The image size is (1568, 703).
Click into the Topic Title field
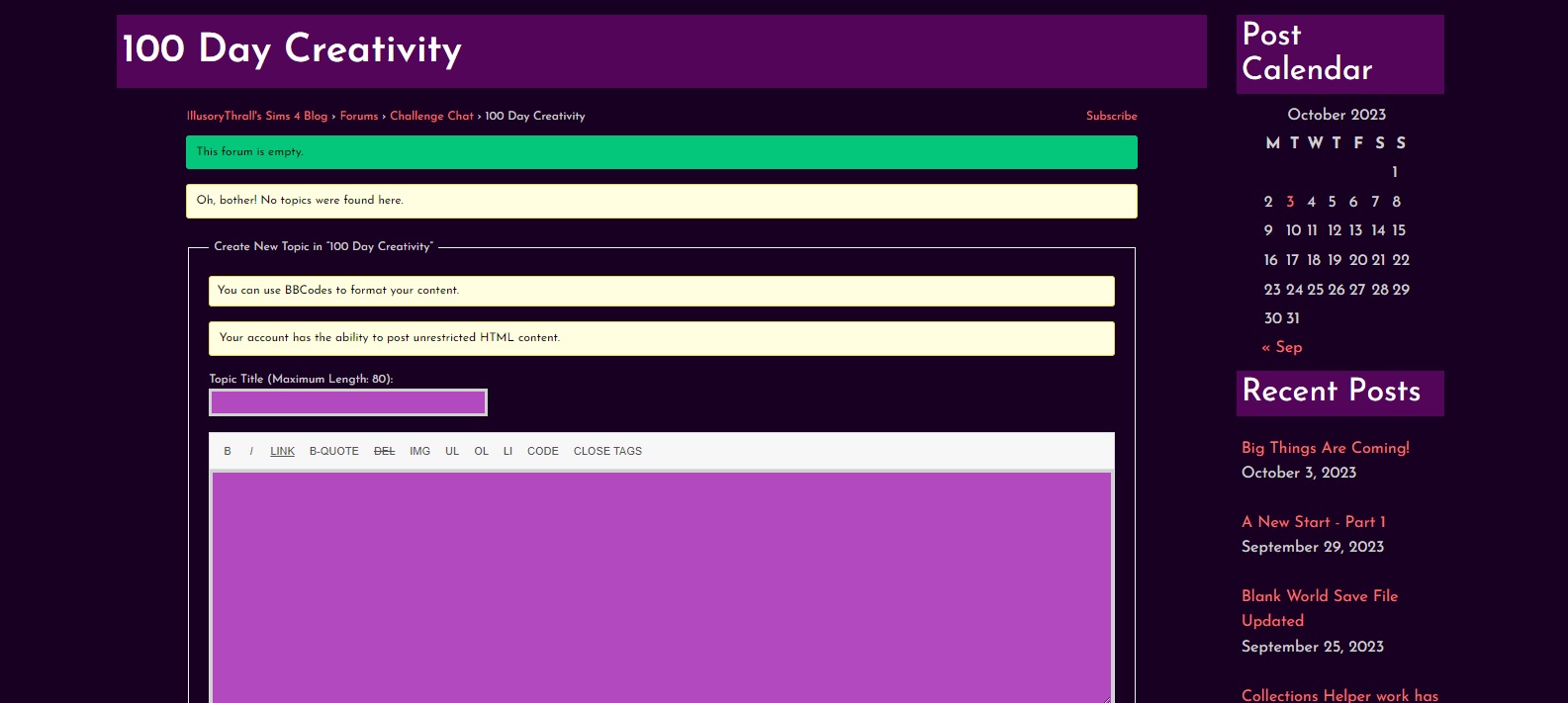pos(348,402)
